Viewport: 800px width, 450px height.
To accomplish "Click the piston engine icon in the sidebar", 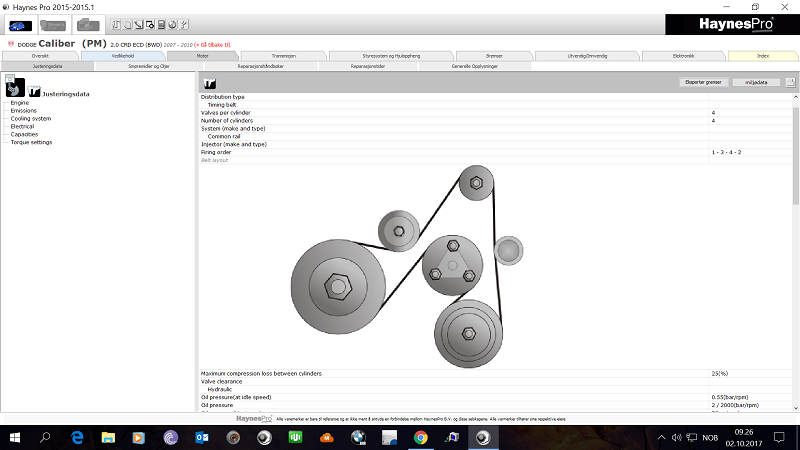I will click(15, 87).
